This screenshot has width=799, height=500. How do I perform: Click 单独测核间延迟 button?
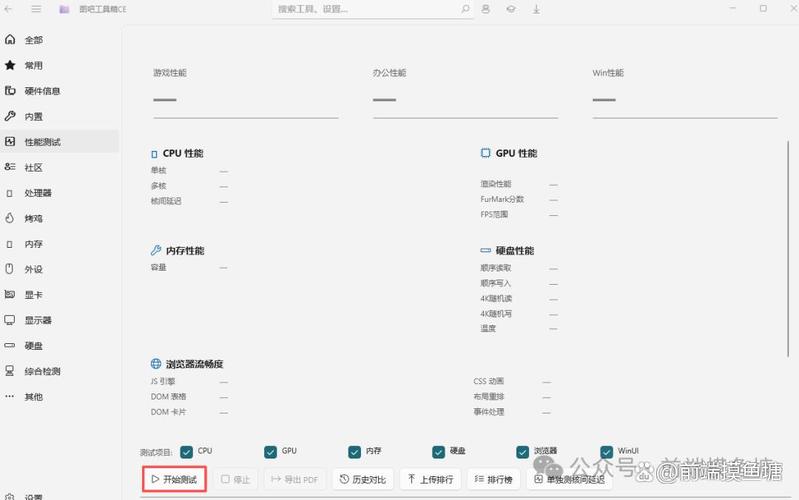point(569,479)
